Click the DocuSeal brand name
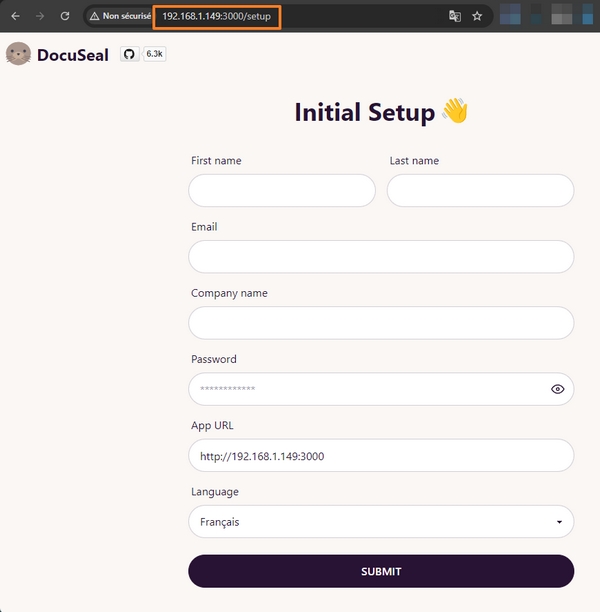Viewport: 600px width, 612px height. 73,55
